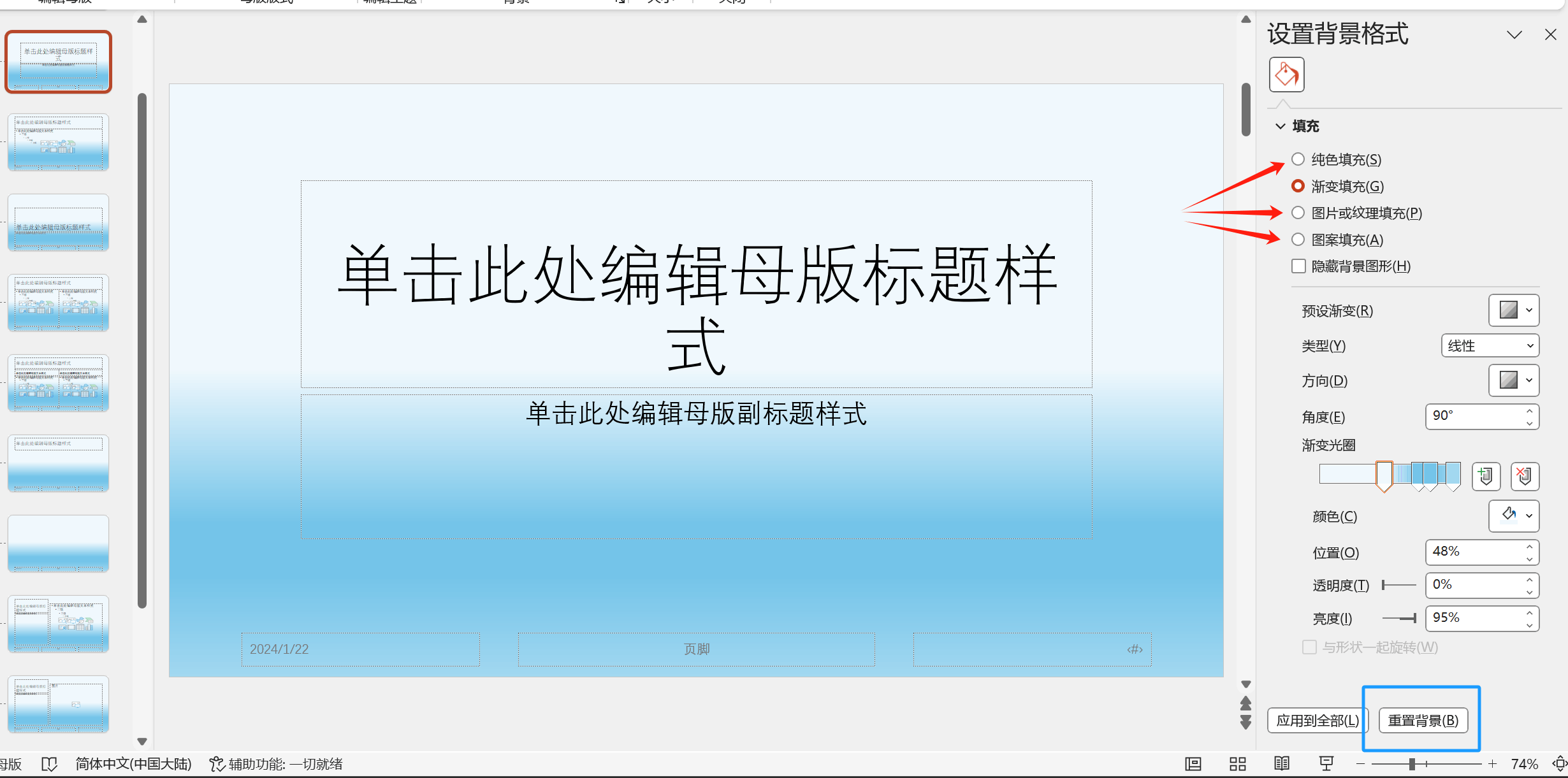
Task: Open the 类型(Y) 线性 combo box
Action: [x=1490, y=345]
